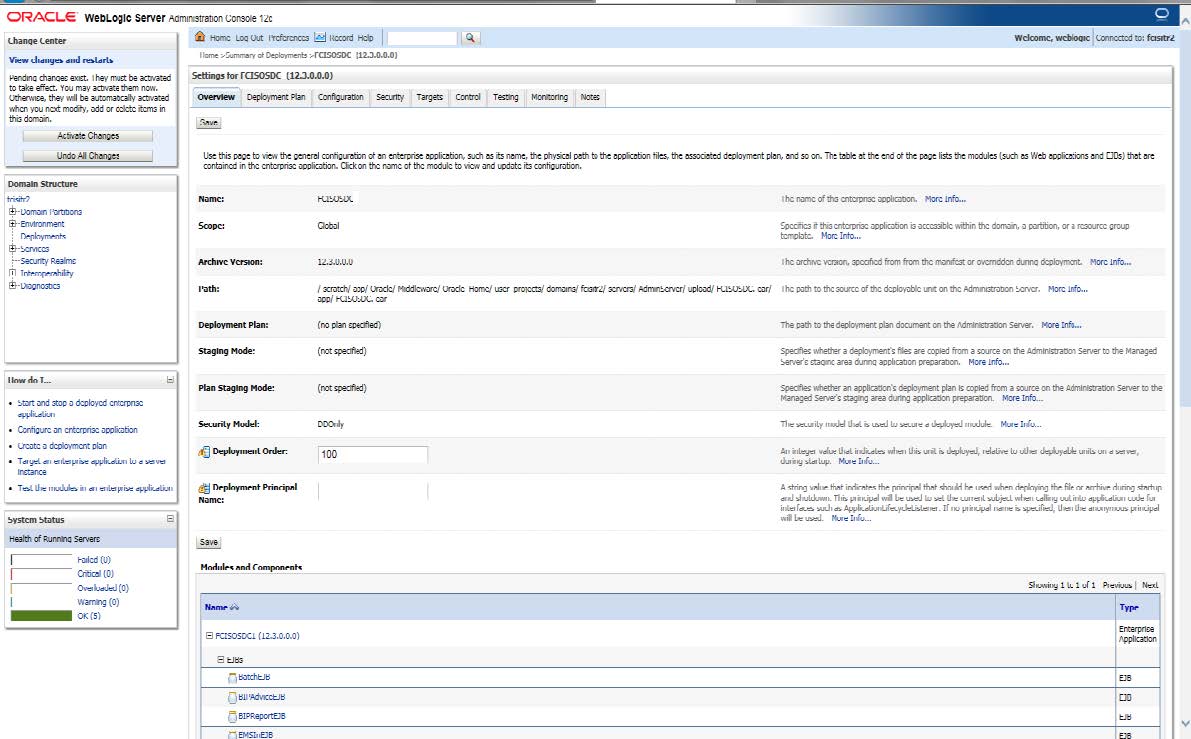Click the Deployment Order input field
Screen dimensions: 1191x739
(372, 454)
